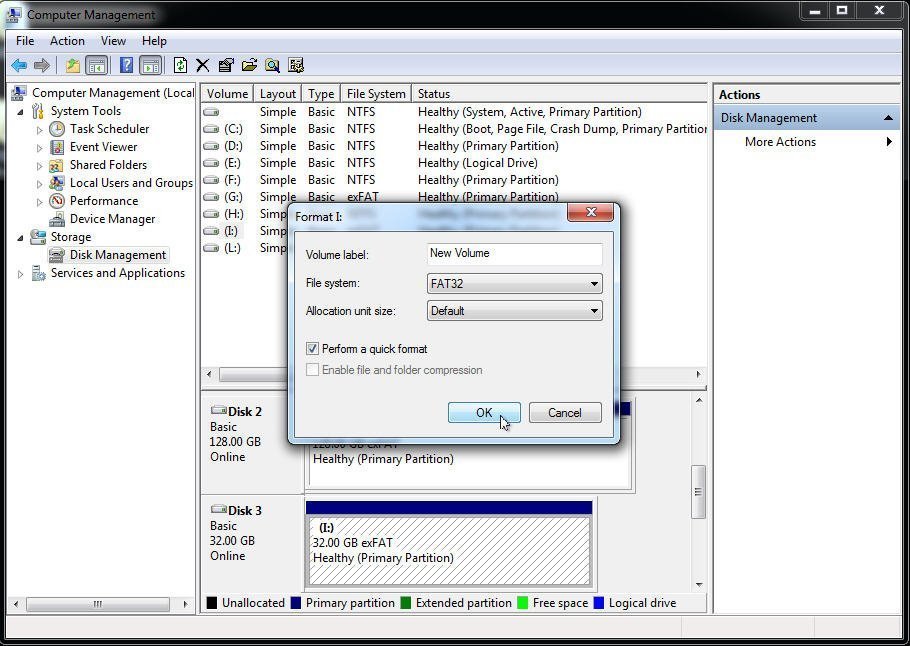Click the blue Help question mark icon
The height and width of the screenshot is (646, 910).
(x=126, y=65)
